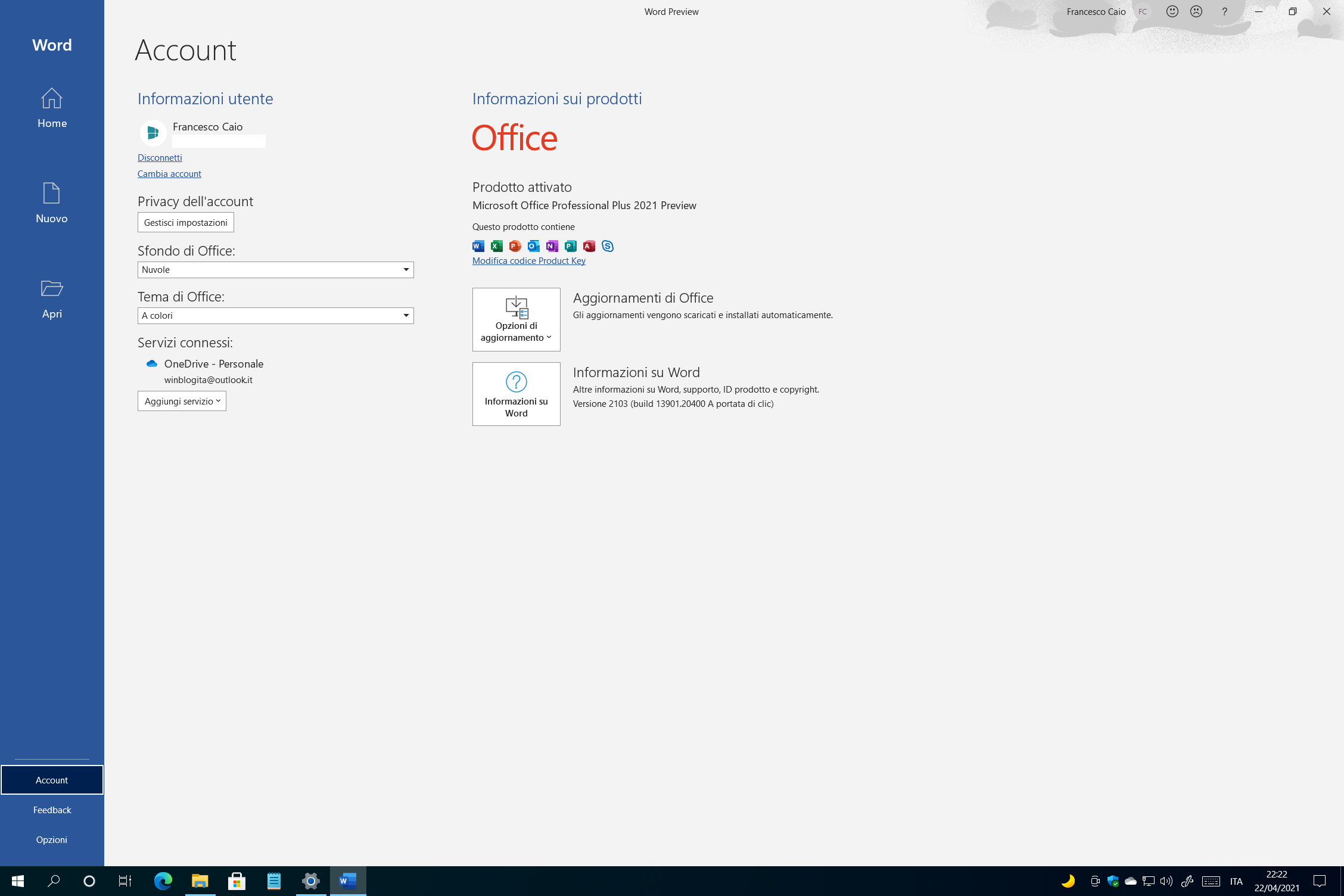Expand Tema di Office color dropdown
The height and width of the screenshot is (896, 1344).
click(x=406, y=315)
